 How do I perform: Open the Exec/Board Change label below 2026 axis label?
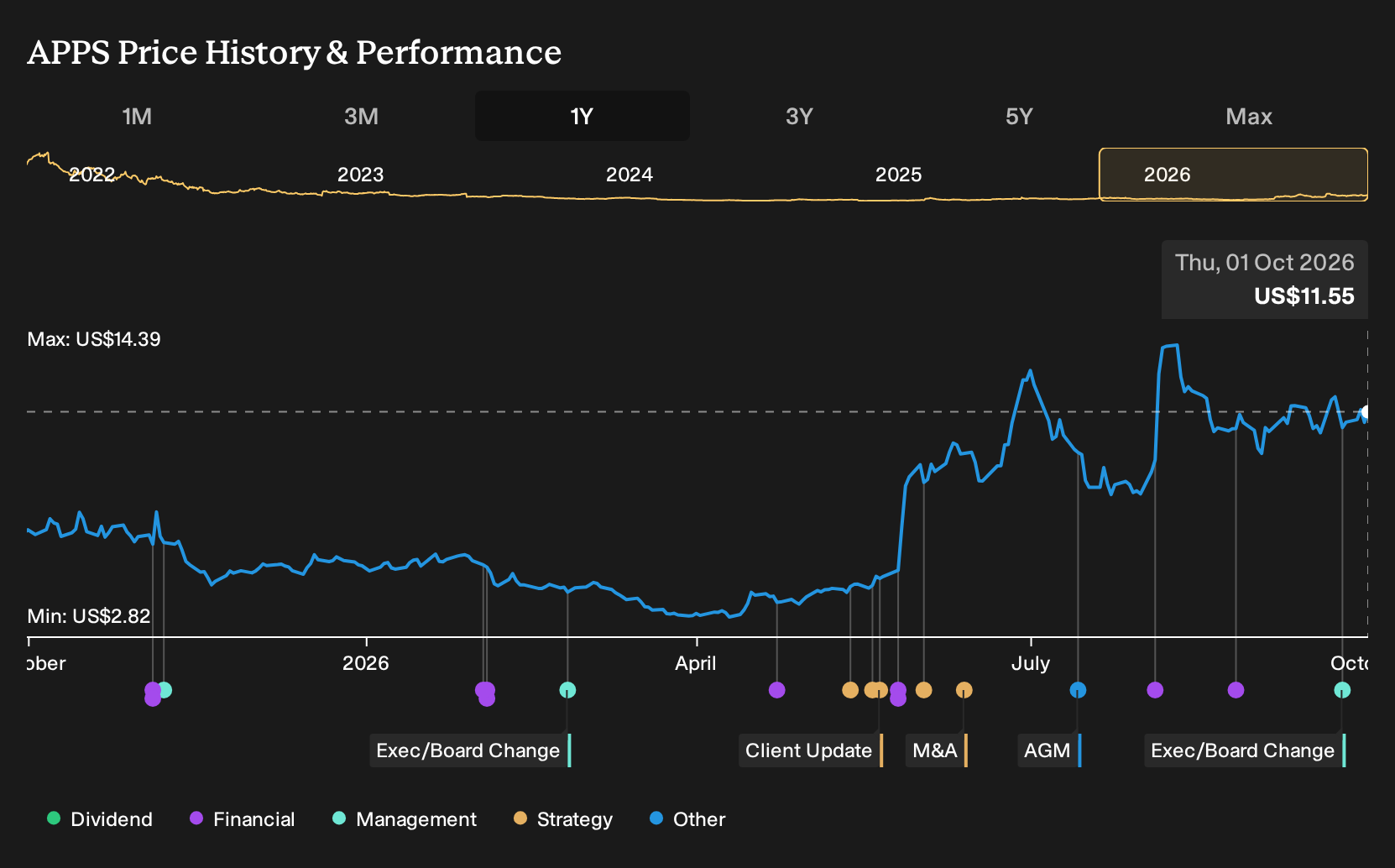click(x=470, y=750)
